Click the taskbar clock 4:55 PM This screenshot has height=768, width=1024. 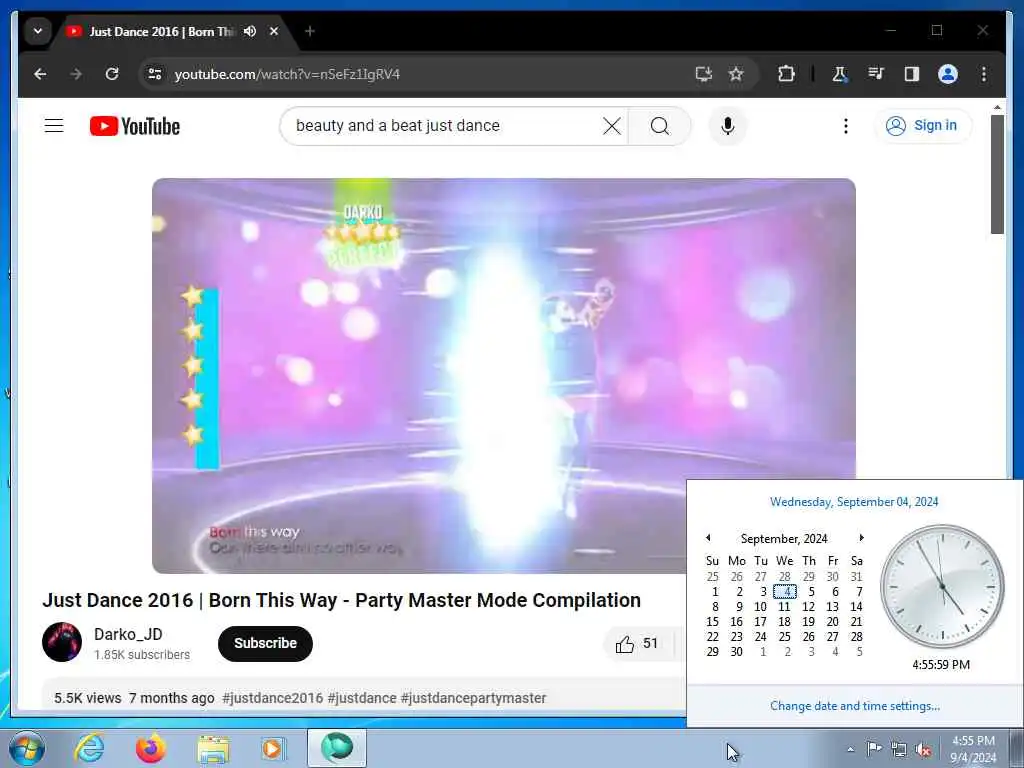pos(973,749)
